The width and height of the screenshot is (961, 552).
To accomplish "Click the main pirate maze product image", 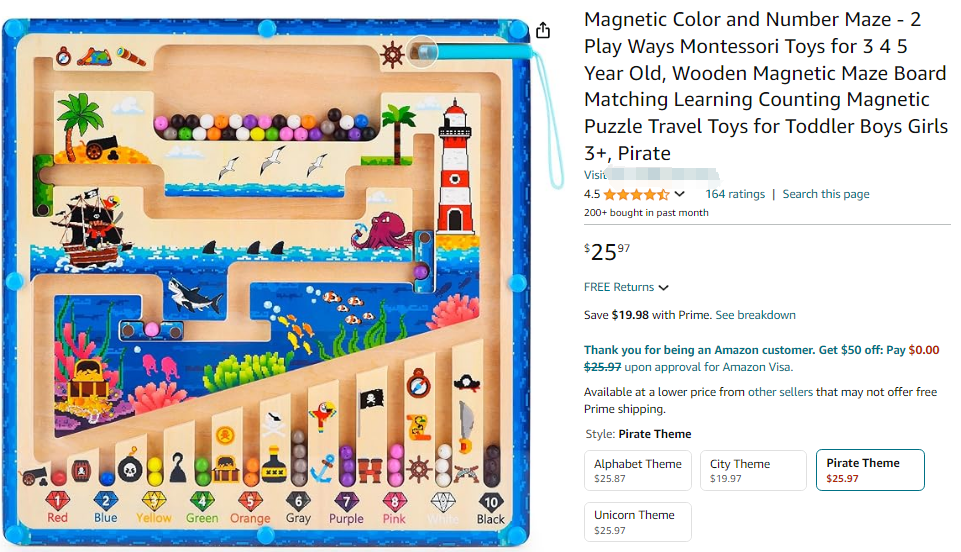I will pos(266,282).
